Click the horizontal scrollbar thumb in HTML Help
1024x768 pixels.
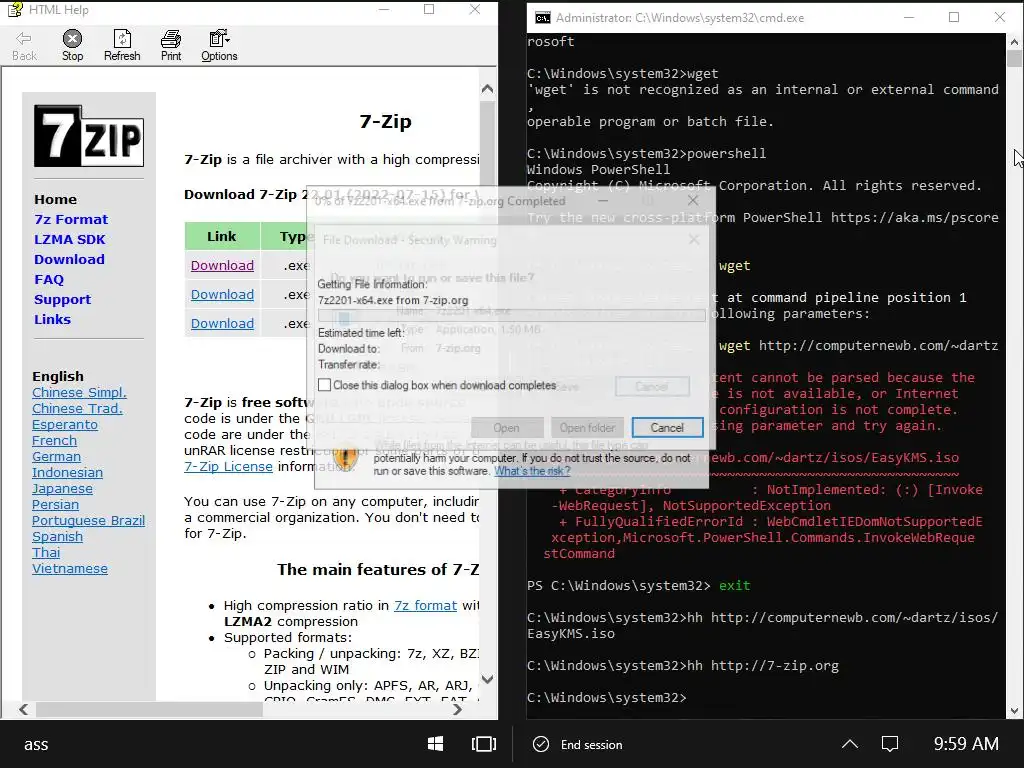(x=149, y=709)
